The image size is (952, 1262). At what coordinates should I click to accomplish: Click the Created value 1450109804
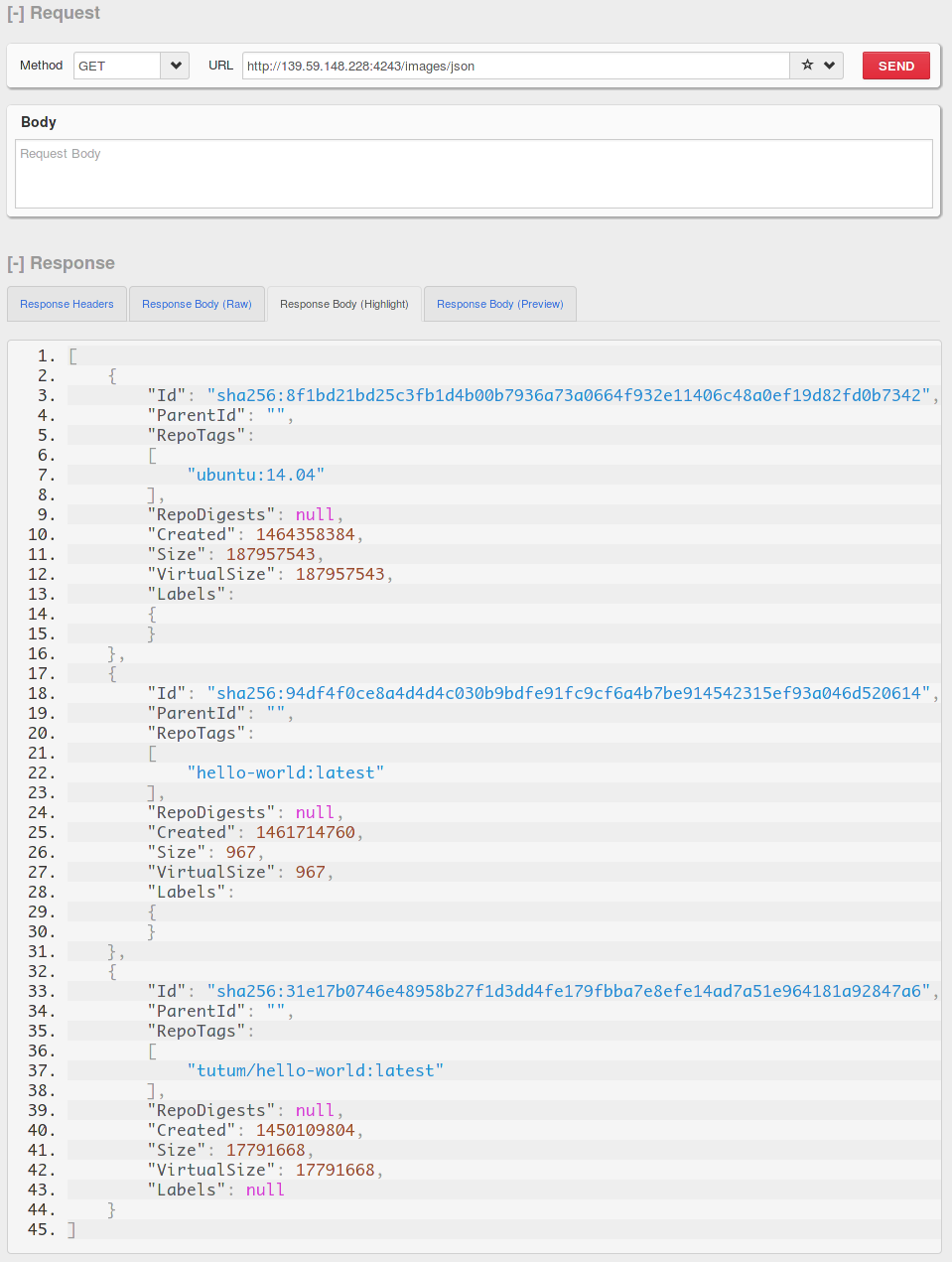click(x=306, y=1130)
